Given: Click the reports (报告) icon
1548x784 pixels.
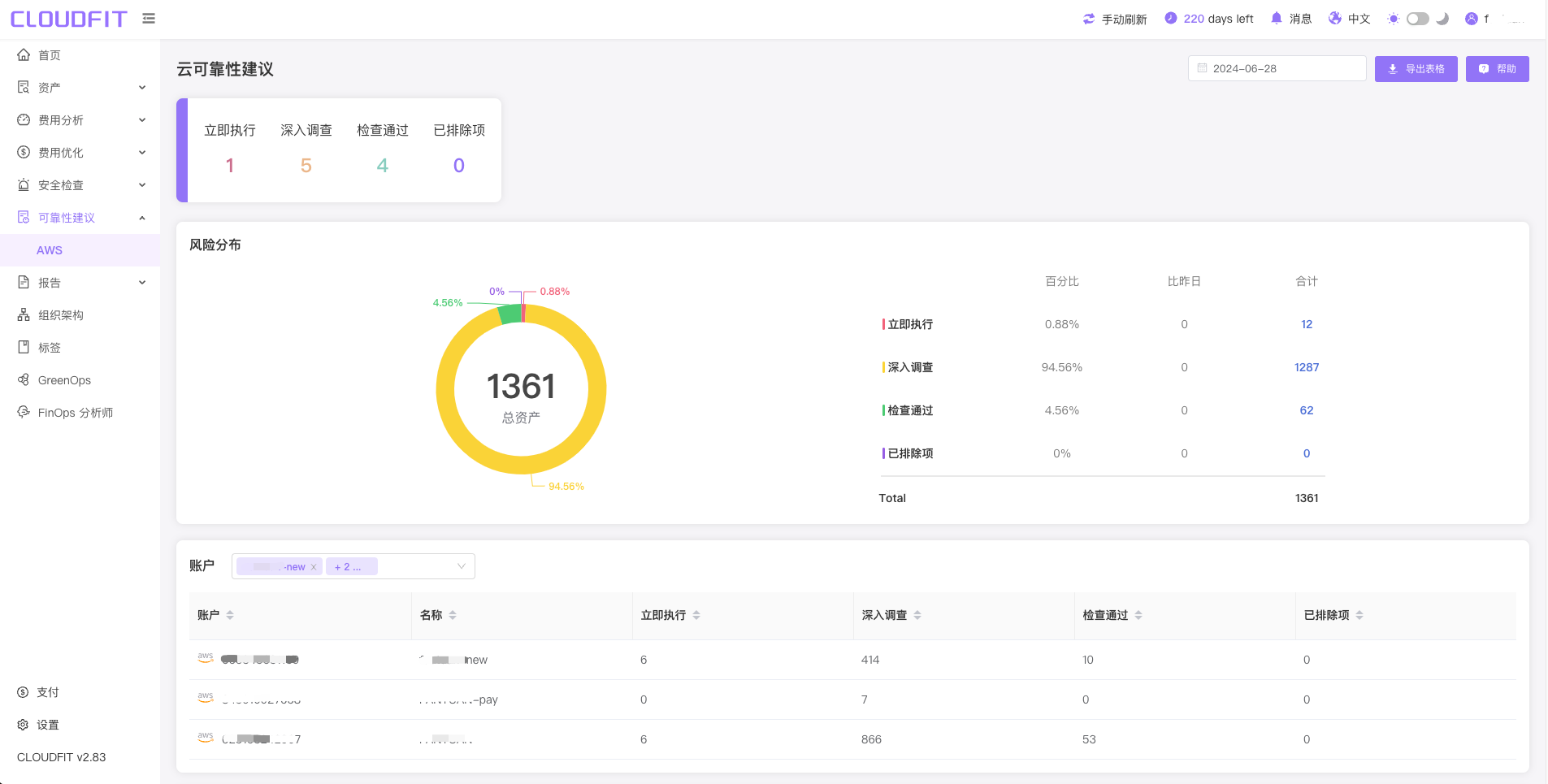Looking at the screenshot, I should (x=24, y=282).
